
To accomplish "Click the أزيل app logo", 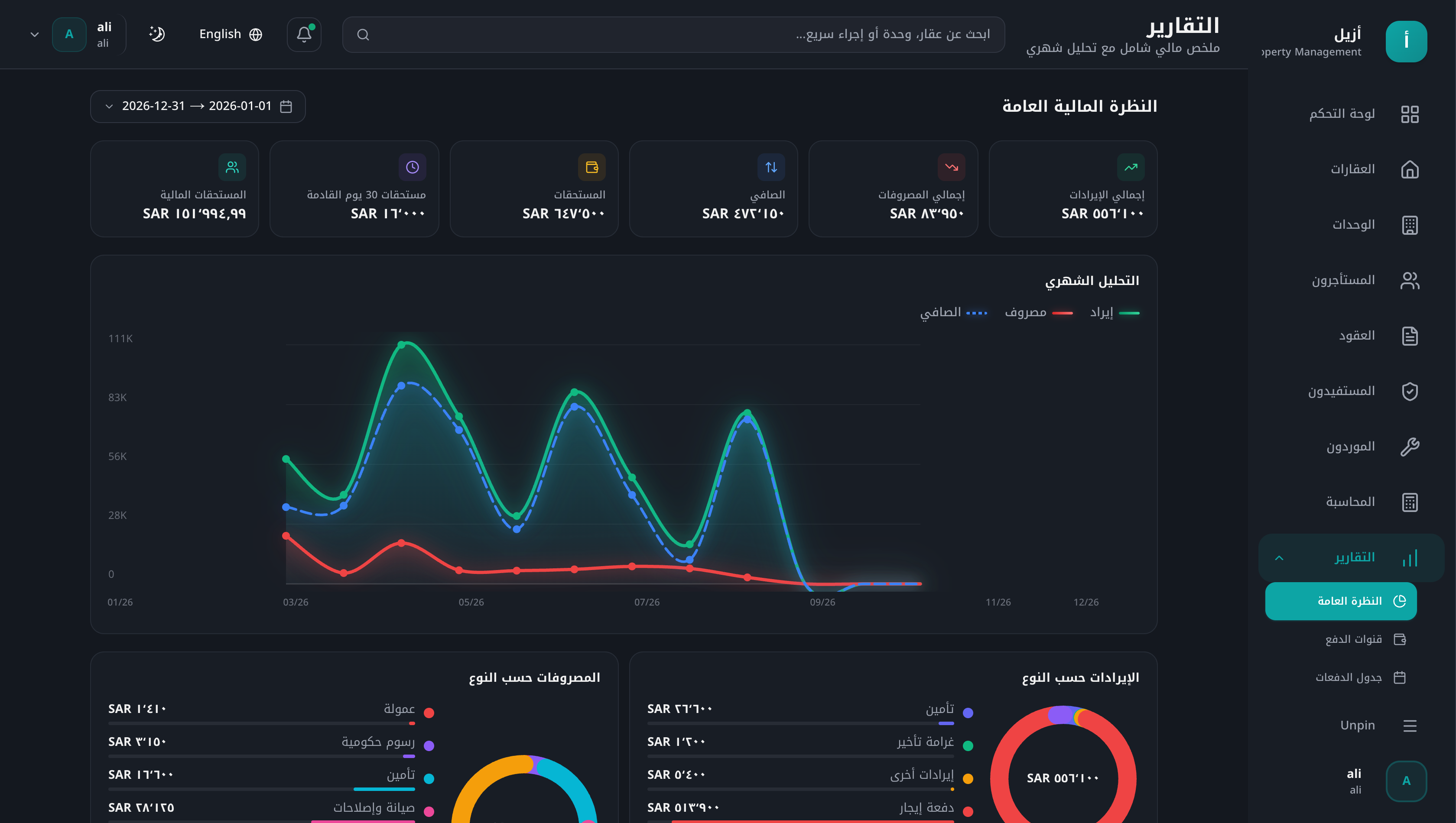I will click(x=1406, y=41).
